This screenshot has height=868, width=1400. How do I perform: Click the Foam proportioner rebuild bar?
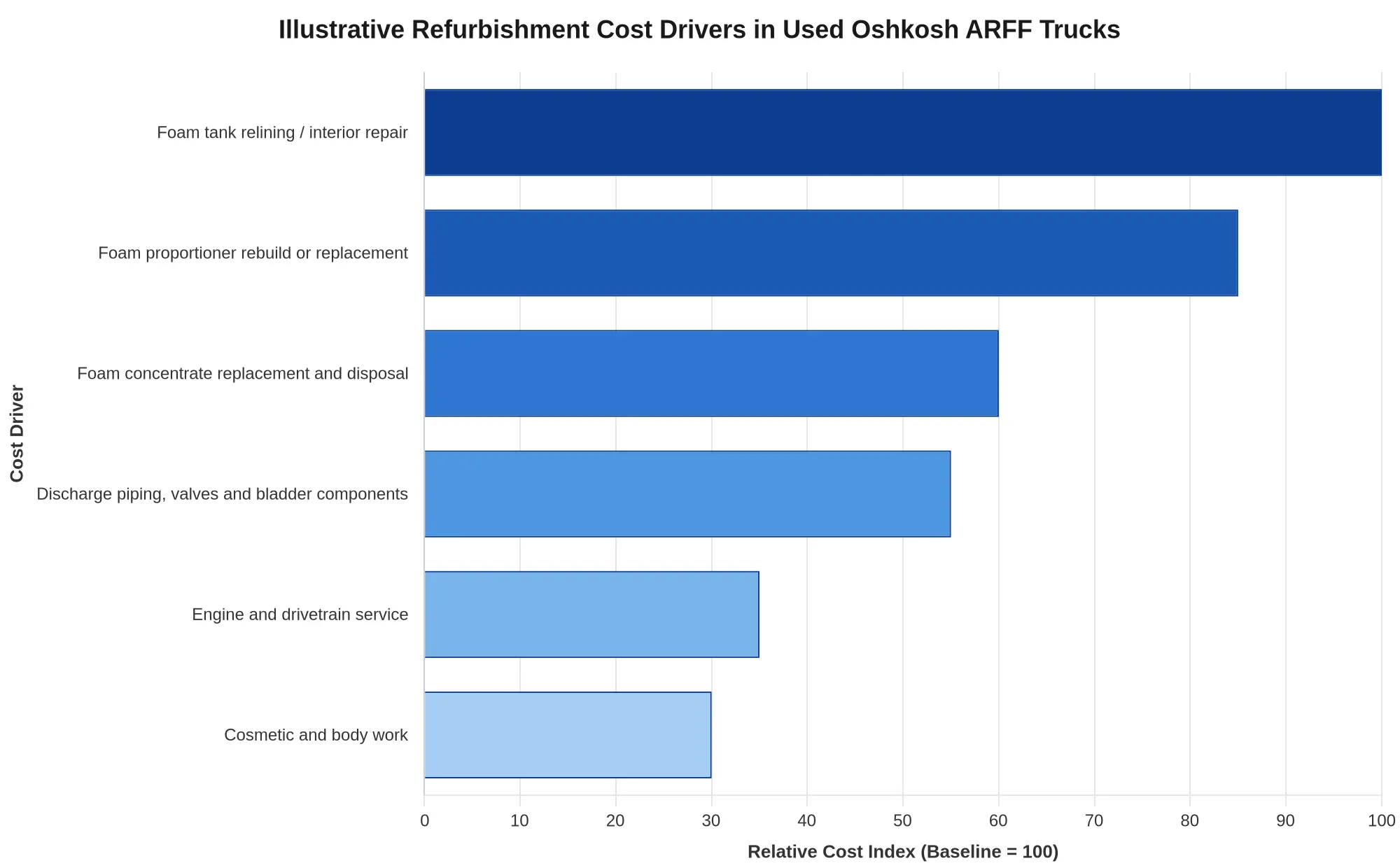tap(831, 253)
